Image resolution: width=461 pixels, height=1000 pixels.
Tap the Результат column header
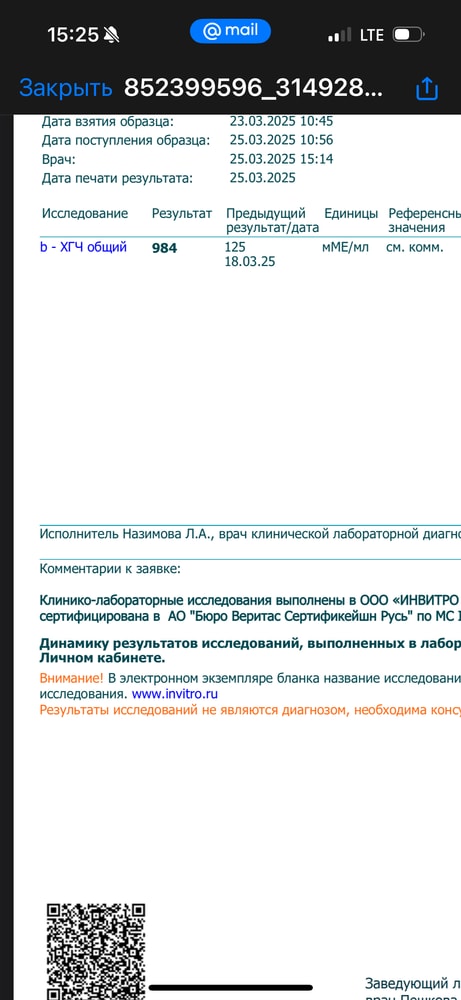[183, 214]
